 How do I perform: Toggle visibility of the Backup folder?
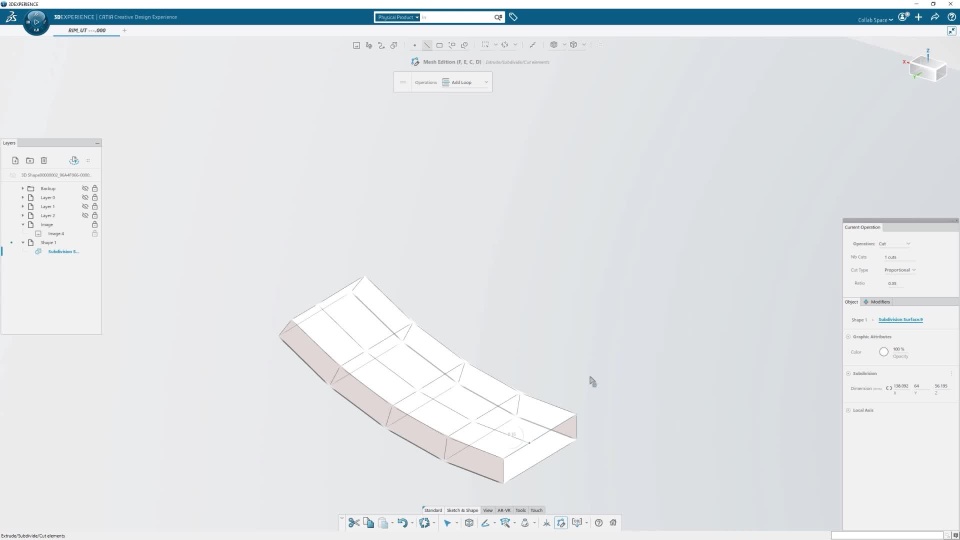[85, 189]
